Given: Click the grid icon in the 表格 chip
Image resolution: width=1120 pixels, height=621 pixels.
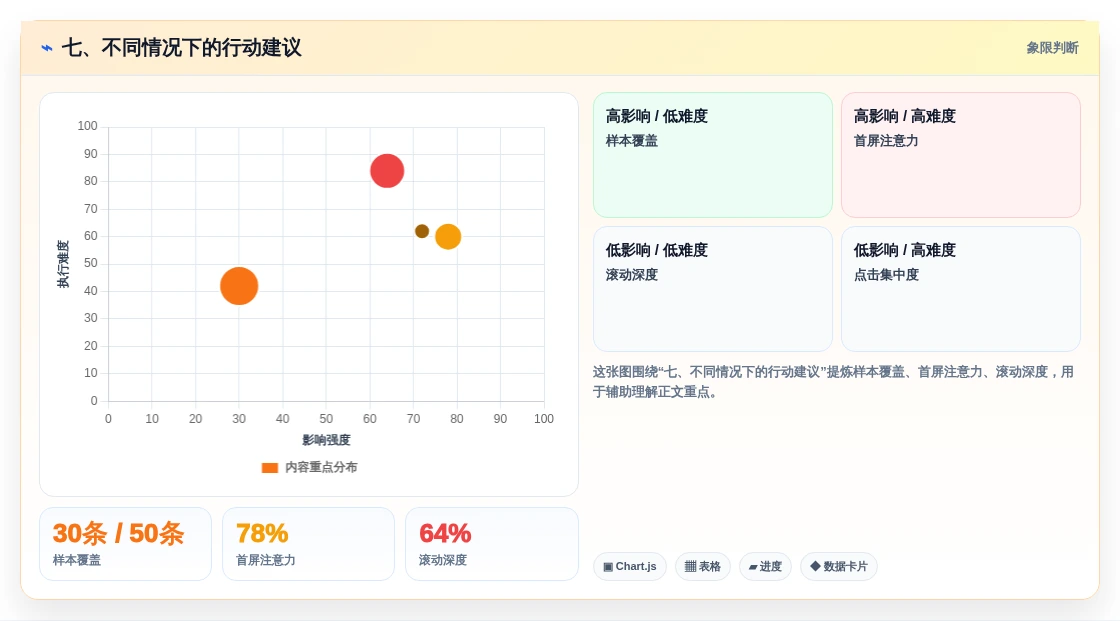Looking at the screenshot, I should pyautogui.click(x=690, y=567).
